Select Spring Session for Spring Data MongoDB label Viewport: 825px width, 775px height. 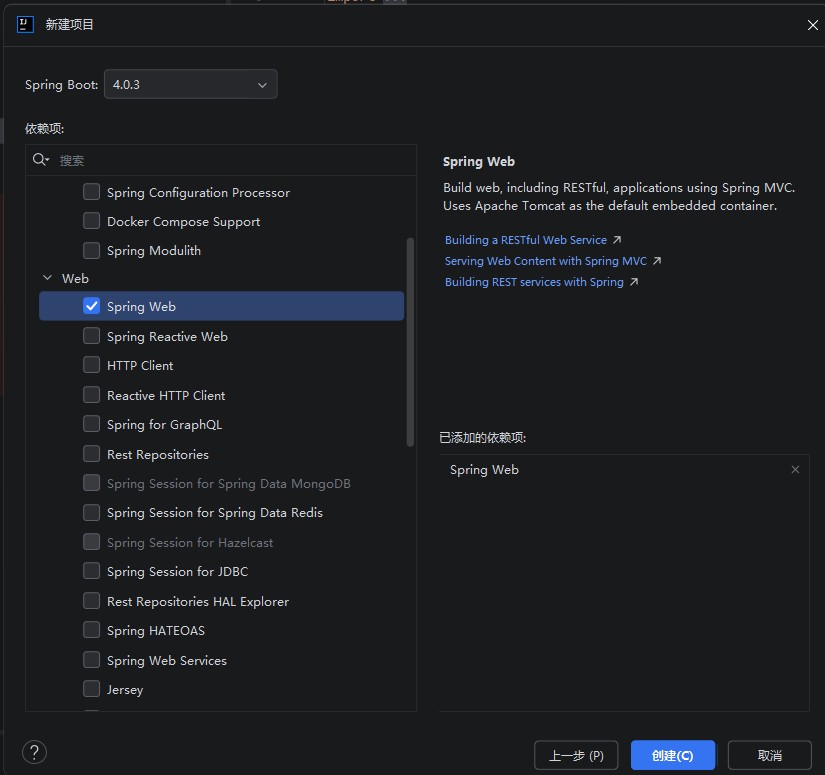click(x=228, y=484)
